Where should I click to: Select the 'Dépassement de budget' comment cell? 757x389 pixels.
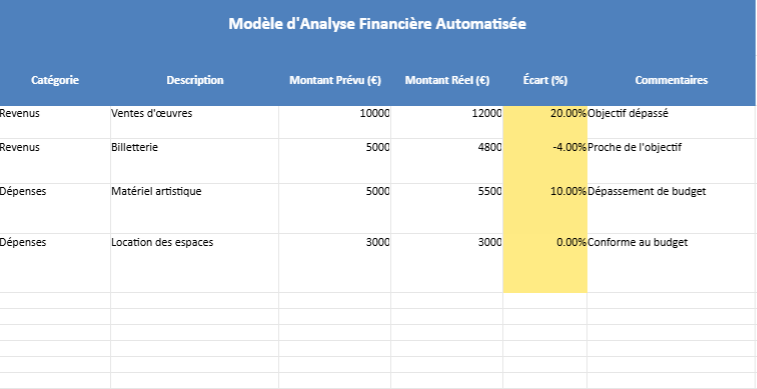(671, 208)
